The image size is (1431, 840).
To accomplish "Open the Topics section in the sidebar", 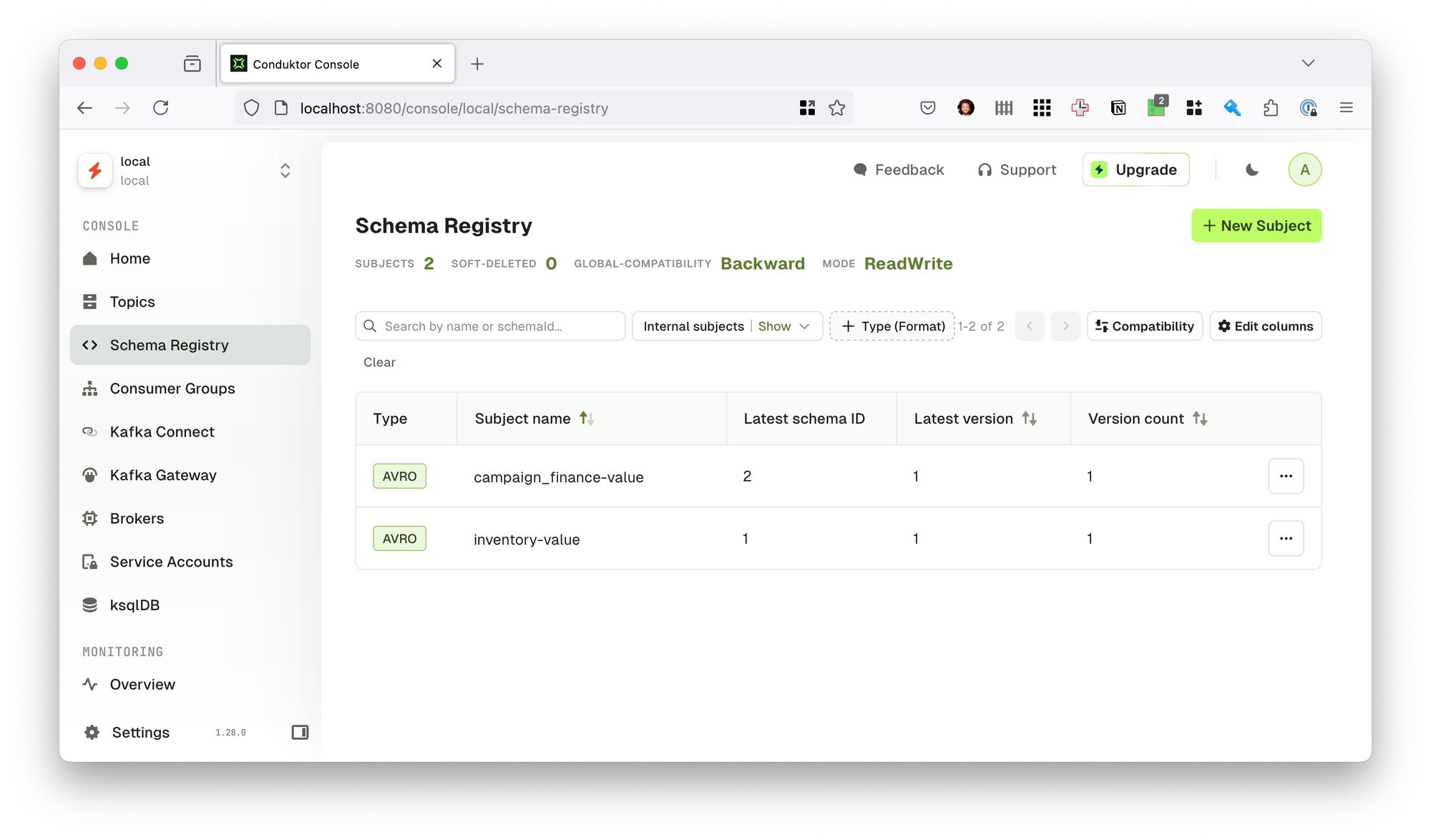I will tap(132, 301).
